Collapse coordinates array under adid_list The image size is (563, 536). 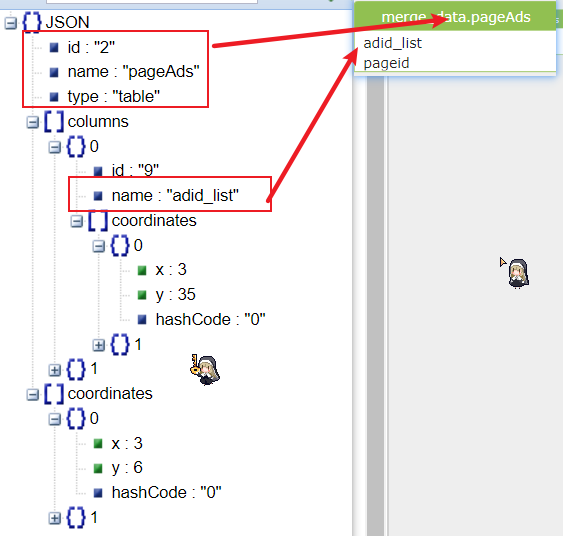point(76,221)
